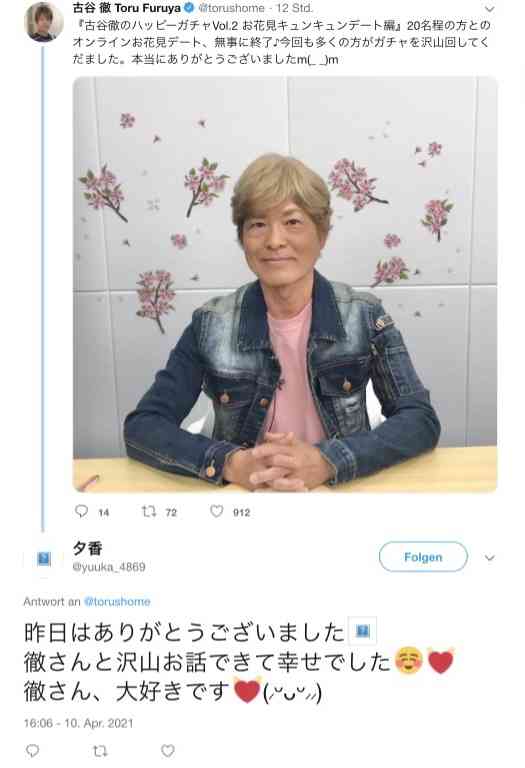Retweet the post with 72 retweets
This screenshot has width=525, height=768.
[149, 511]
